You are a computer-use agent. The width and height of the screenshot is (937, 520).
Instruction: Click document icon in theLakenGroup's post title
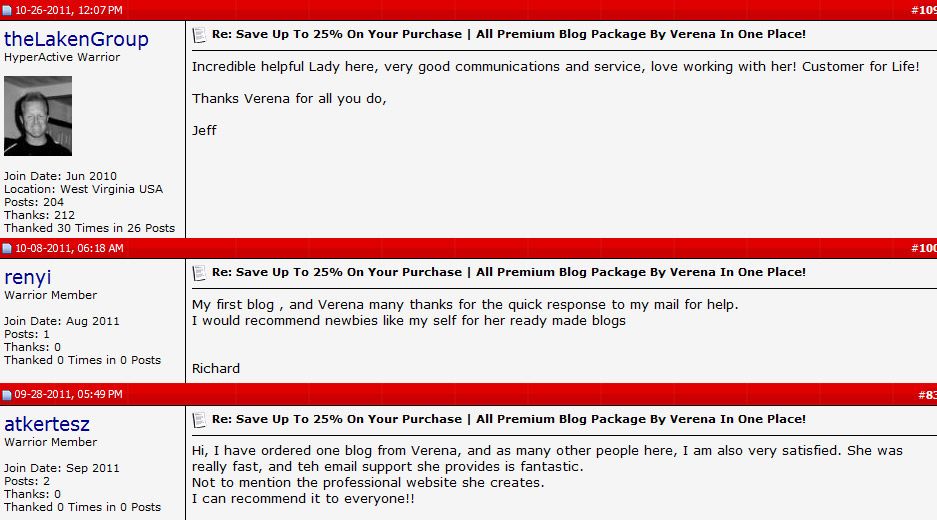pyautogui.click(x=199, y=35)
